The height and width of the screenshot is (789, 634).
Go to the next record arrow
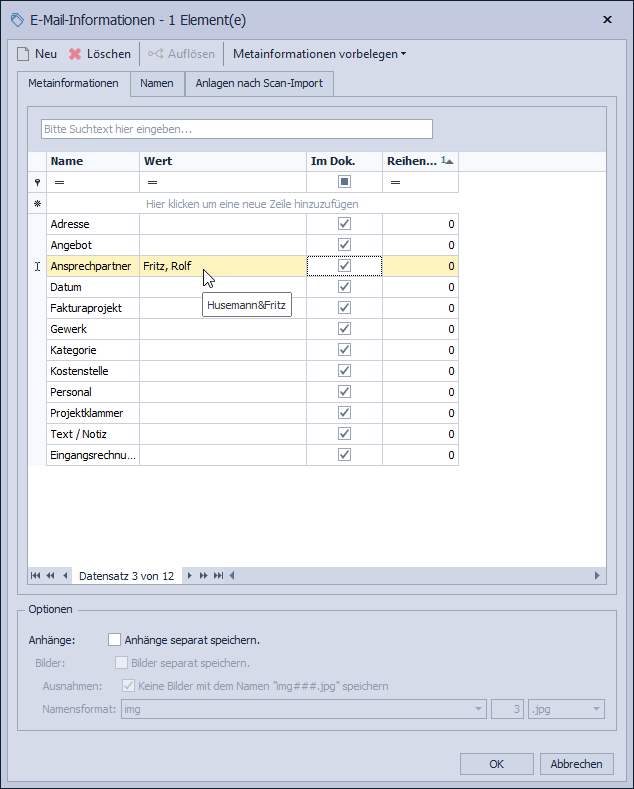(190, 576)
